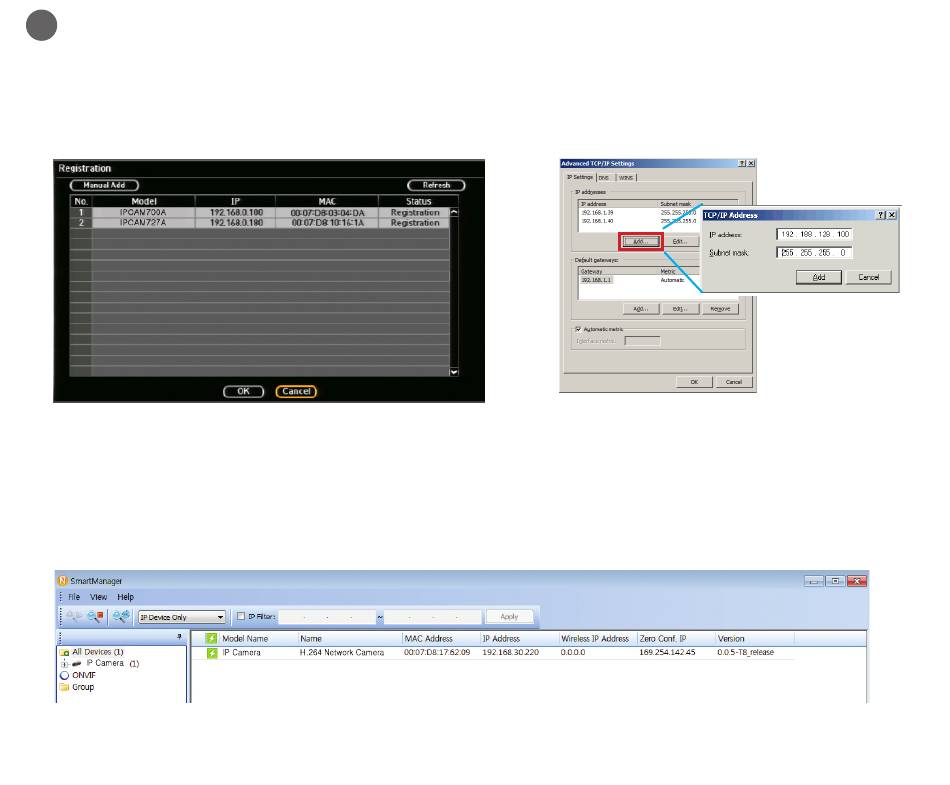Click OK in the Registration dialog
The width and height of the screenshot is (950, 785).
point(244,391)
